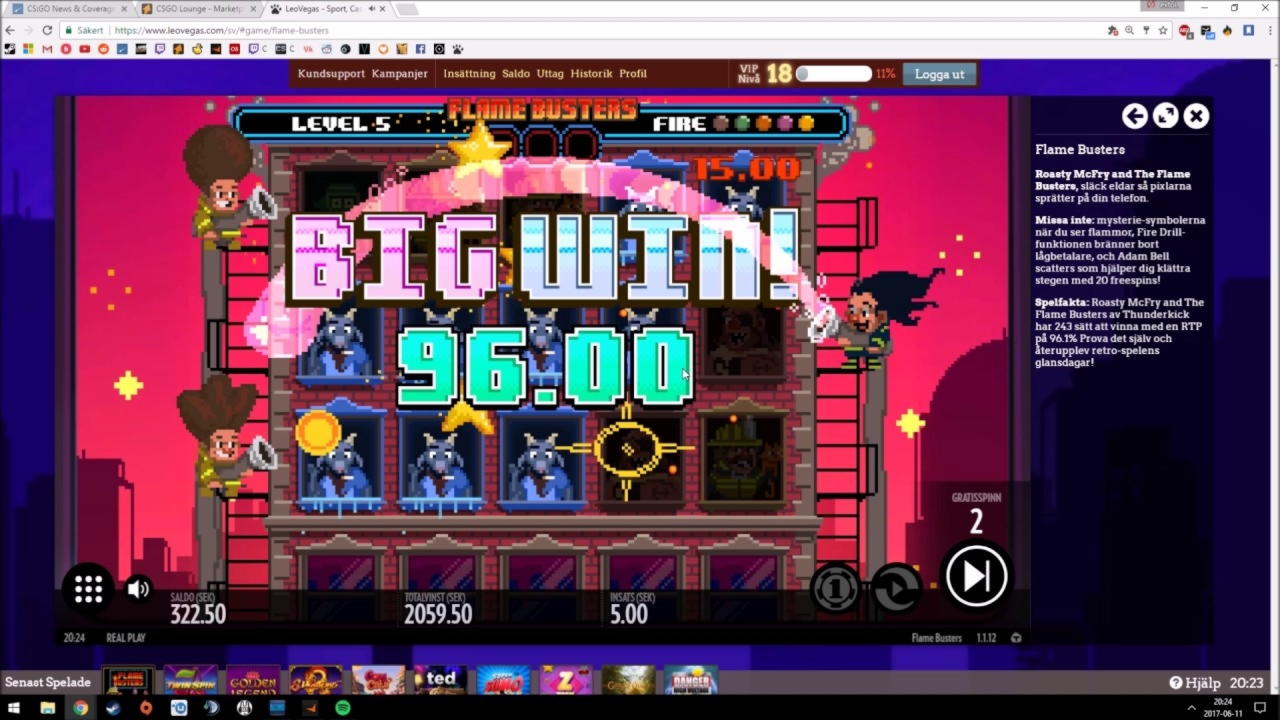Open the Kampanjer menu item
The image size is (1280, 720).
pos(399,74)
